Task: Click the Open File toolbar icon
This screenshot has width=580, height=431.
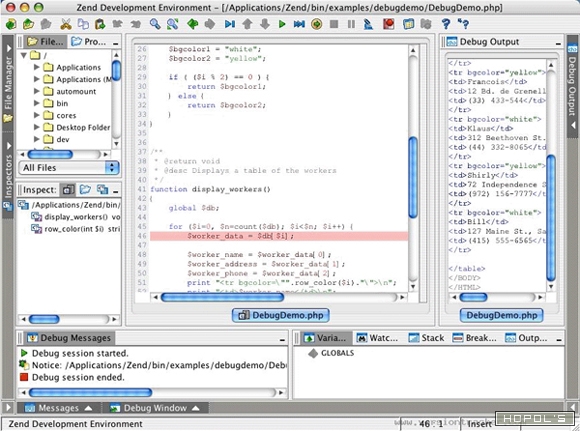Action: pos(28,24)
